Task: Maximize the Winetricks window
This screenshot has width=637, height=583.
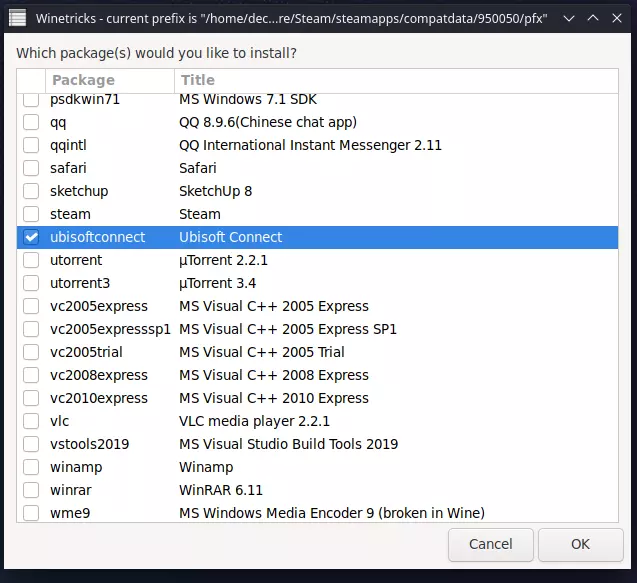Action: coord(592,18)
